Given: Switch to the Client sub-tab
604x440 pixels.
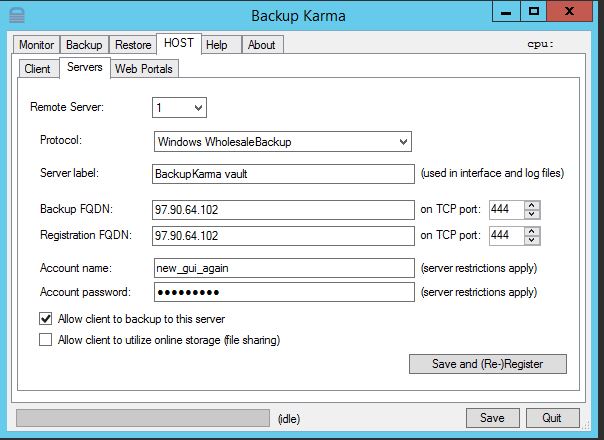Looking at the screenshot, I should click(x=37, y=69).
